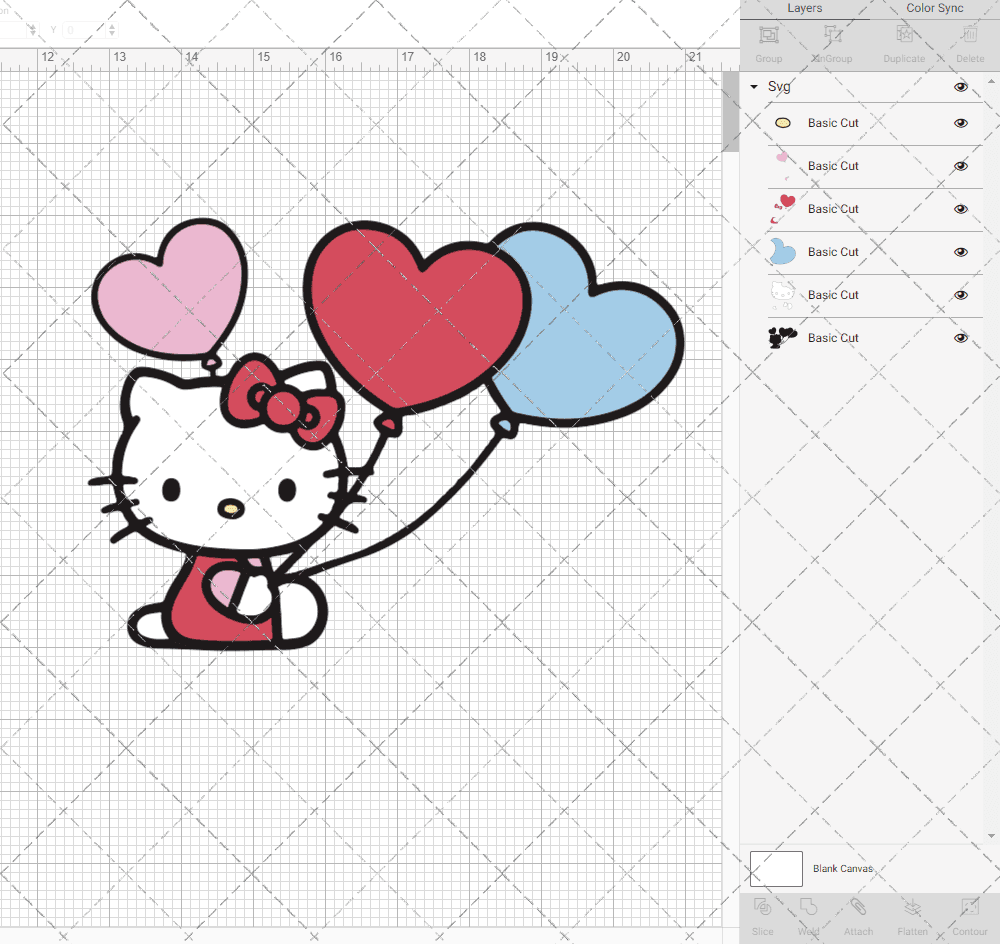This screenshot has height=944, width=1000.
Task: Select the white kitty layer thumbnail
Action: pyautogui.click(x=783, y=295)
